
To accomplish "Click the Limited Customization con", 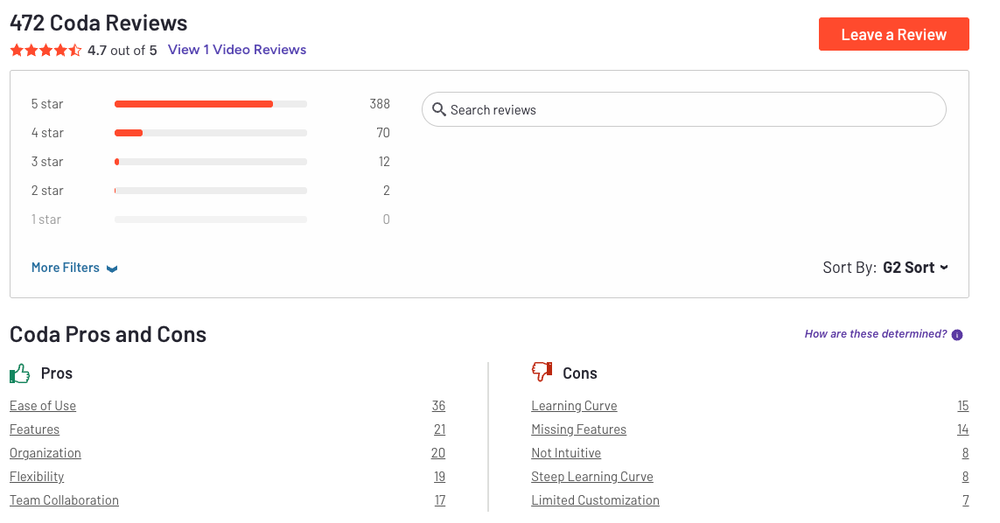I will (x=595, y=500).
